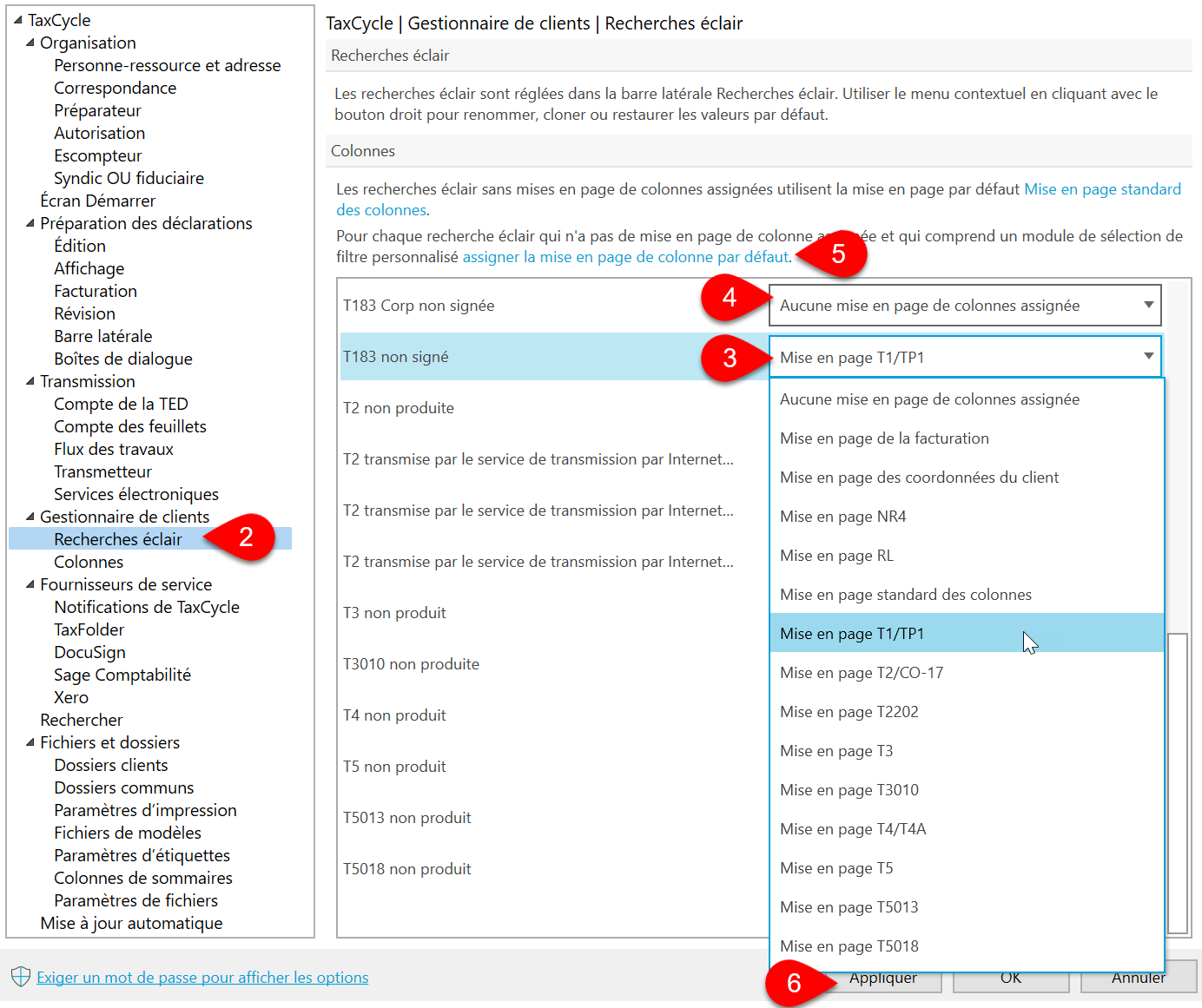Viewport: 1202px width, 1008px height.
Task: Collapse the Transmission tree section
Action: coord(30,380)
